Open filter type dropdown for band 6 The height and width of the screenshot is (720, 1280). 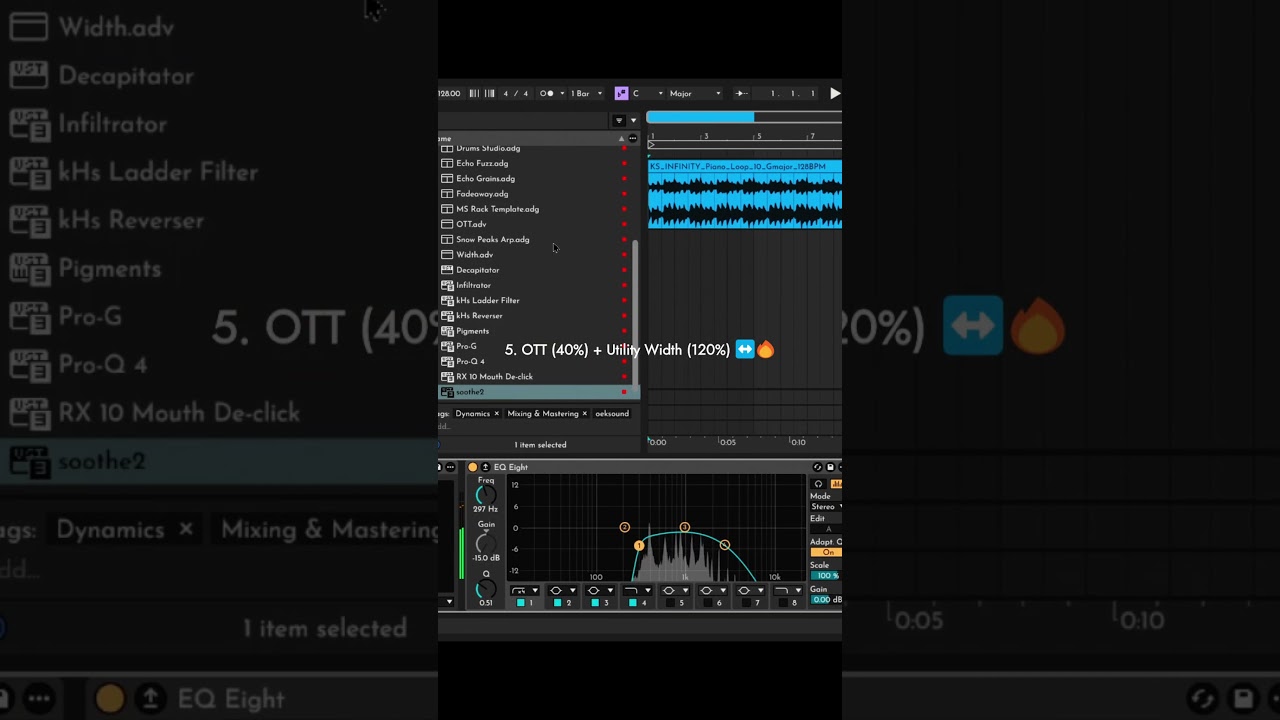[713, 590]
